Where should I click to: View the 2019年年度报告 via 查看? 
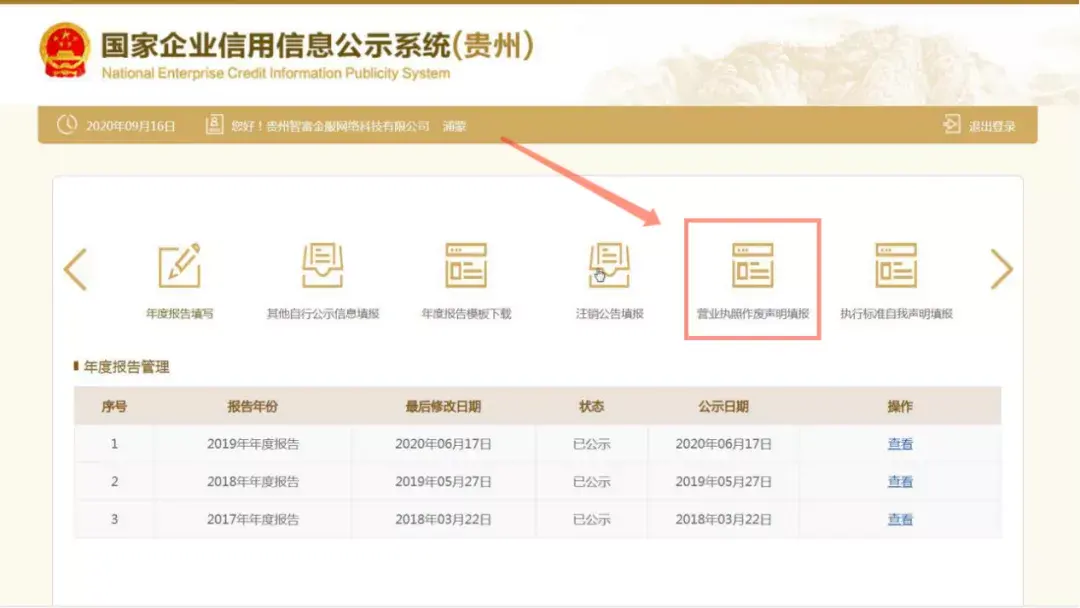pyautogui.click(x=900, y=444)
